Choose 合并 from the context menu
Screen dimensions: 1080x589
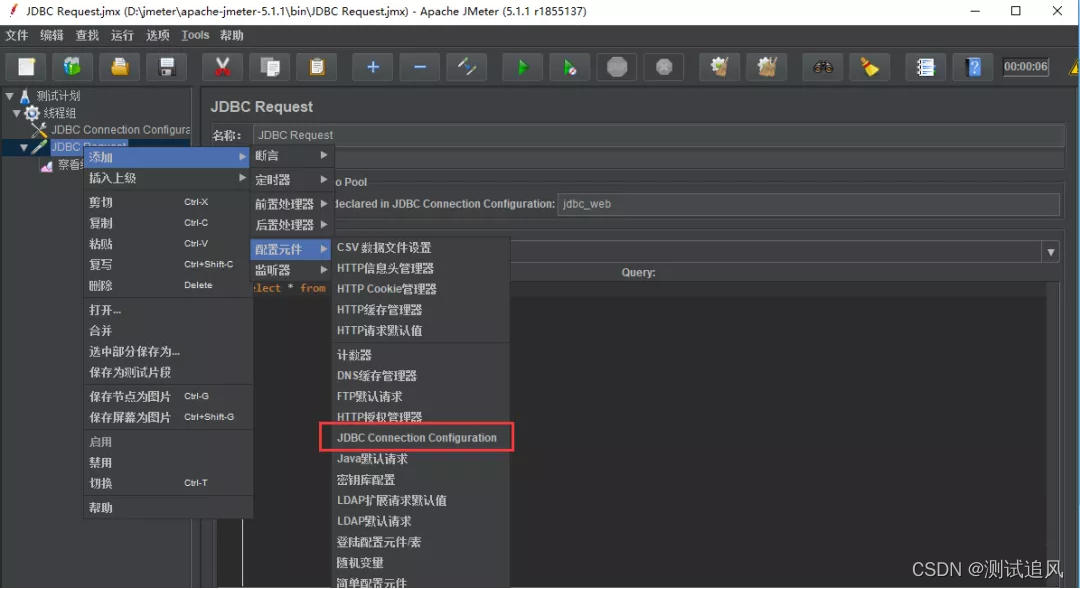[167, 331]
